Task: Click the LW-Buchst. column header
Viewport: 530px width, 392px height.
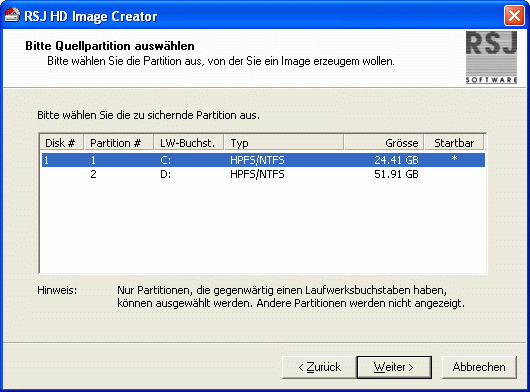Action: pyautogui.click(x=189, y=143)
